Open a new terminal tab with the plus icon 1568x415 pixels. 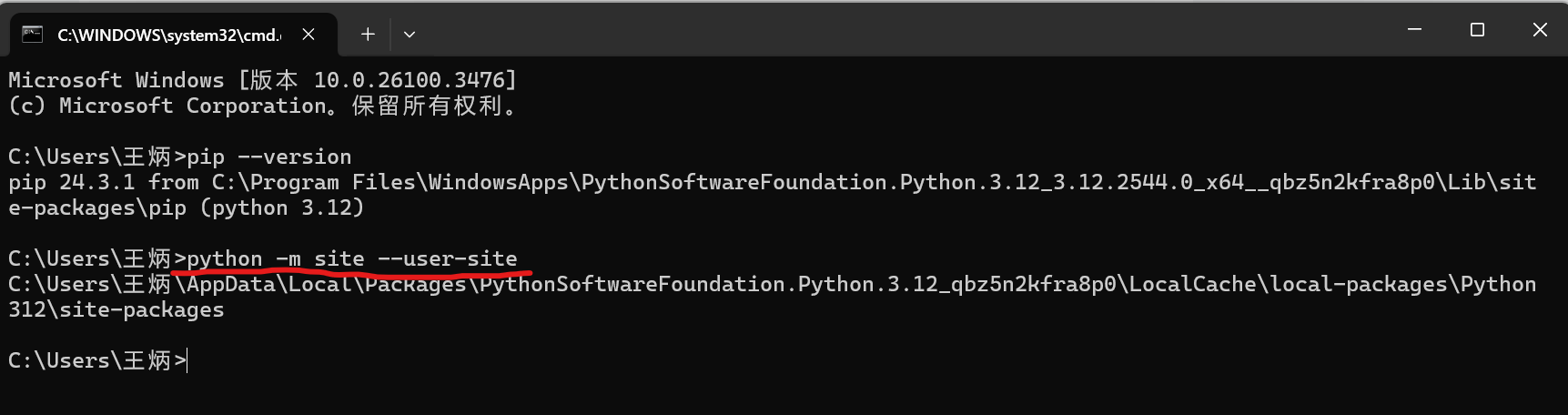point(368,35)
